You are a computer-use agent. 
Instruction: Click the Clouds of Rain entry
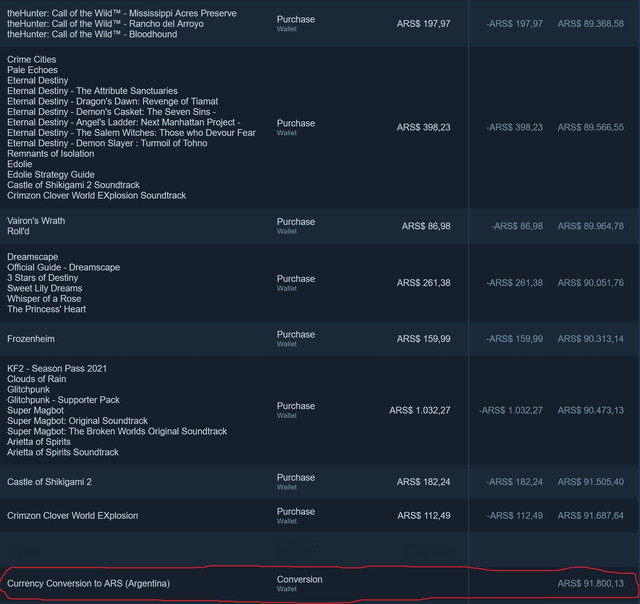(x=36, y=379)
